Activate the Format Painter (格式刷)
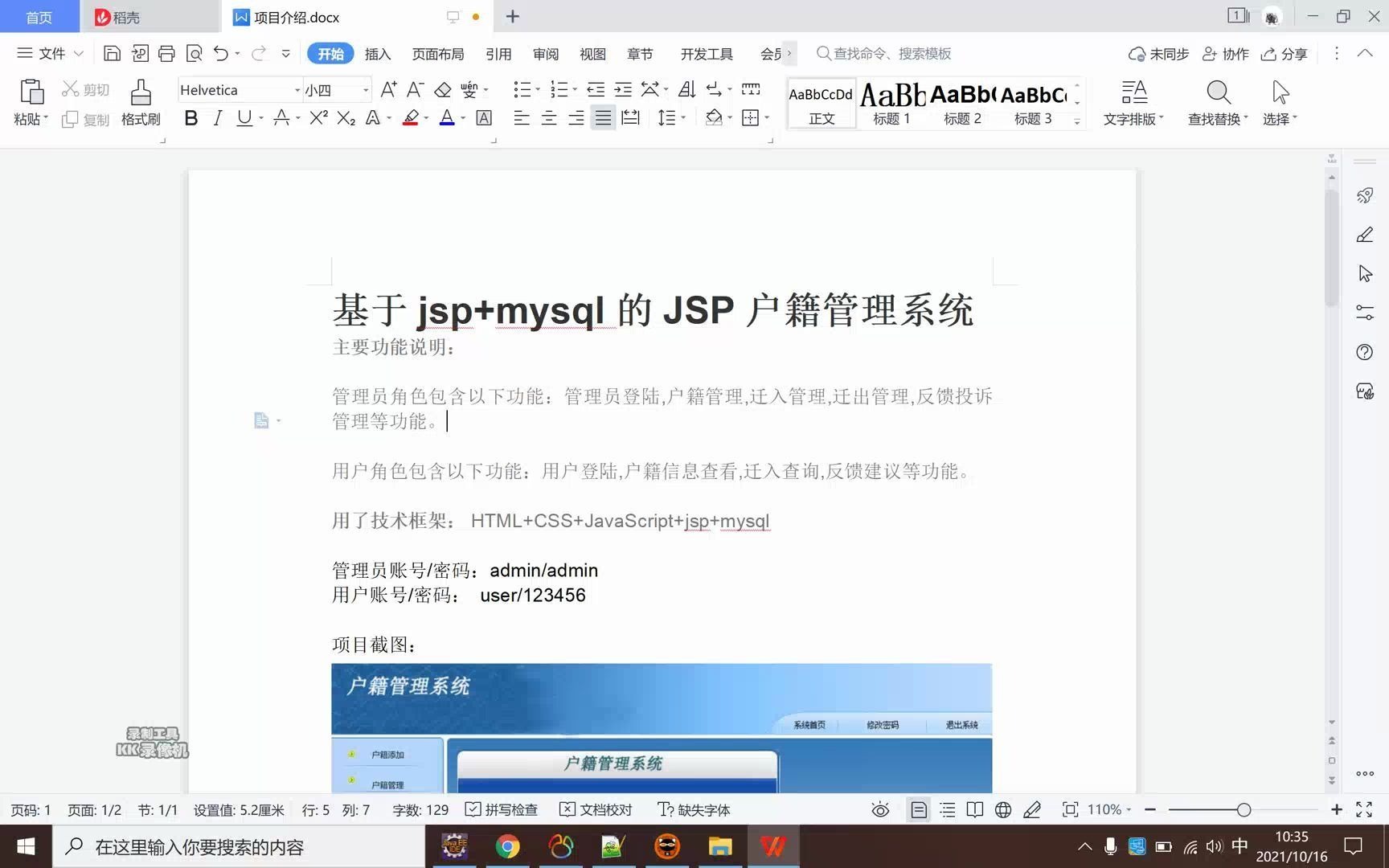 (141, 103)
